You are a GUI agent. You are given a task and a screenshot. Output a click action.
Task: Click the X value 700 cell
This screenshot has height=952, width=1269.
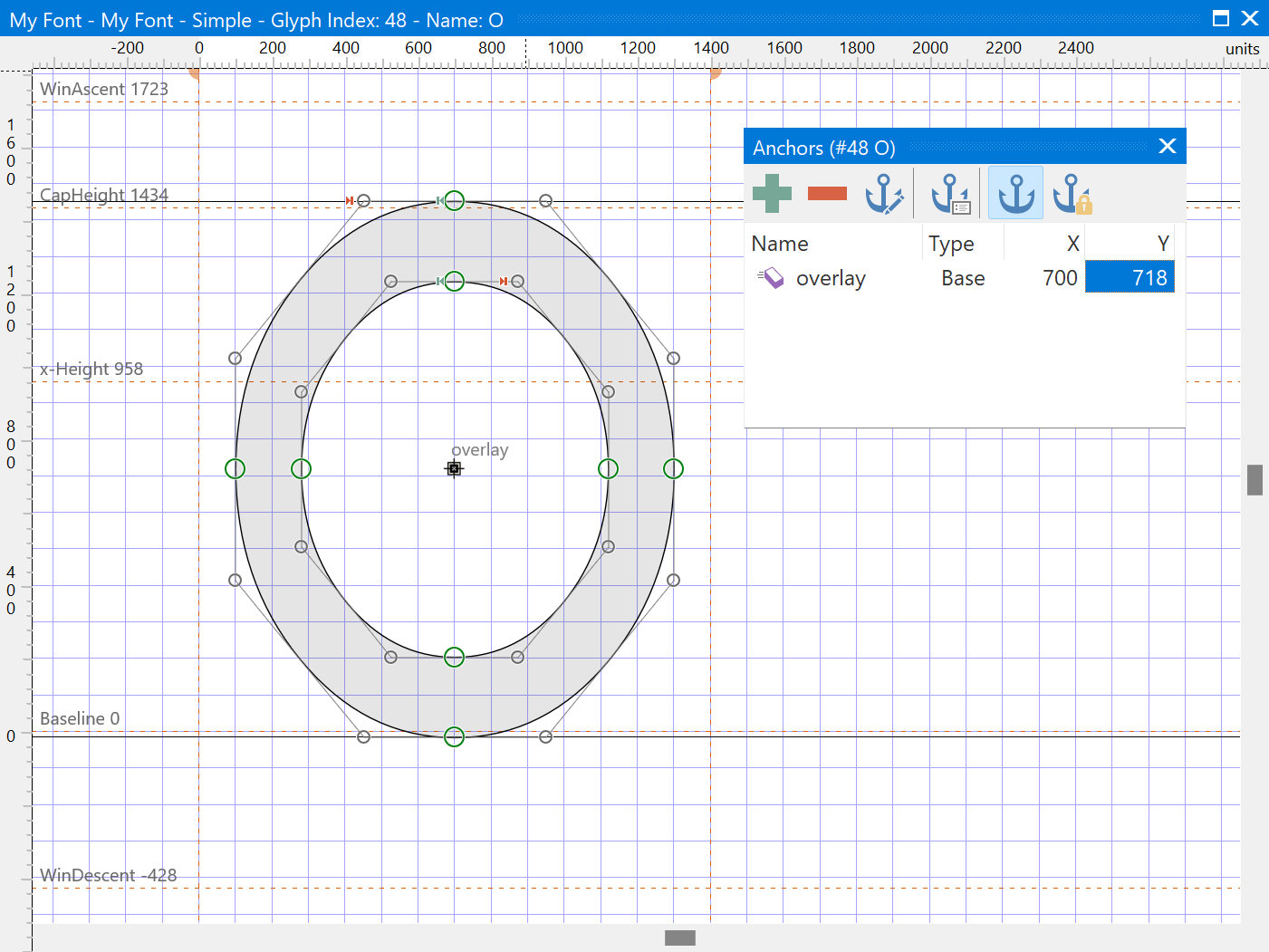[1060, 278]
